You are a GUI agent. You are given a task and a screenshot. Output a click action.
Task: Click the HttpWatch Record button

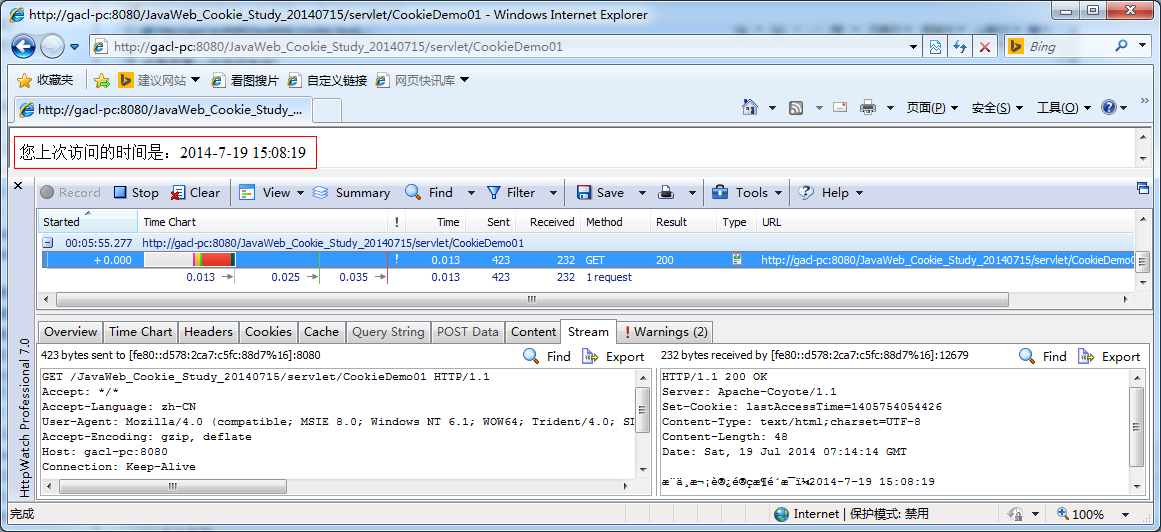pyautogui.click(x=70, y=193)
